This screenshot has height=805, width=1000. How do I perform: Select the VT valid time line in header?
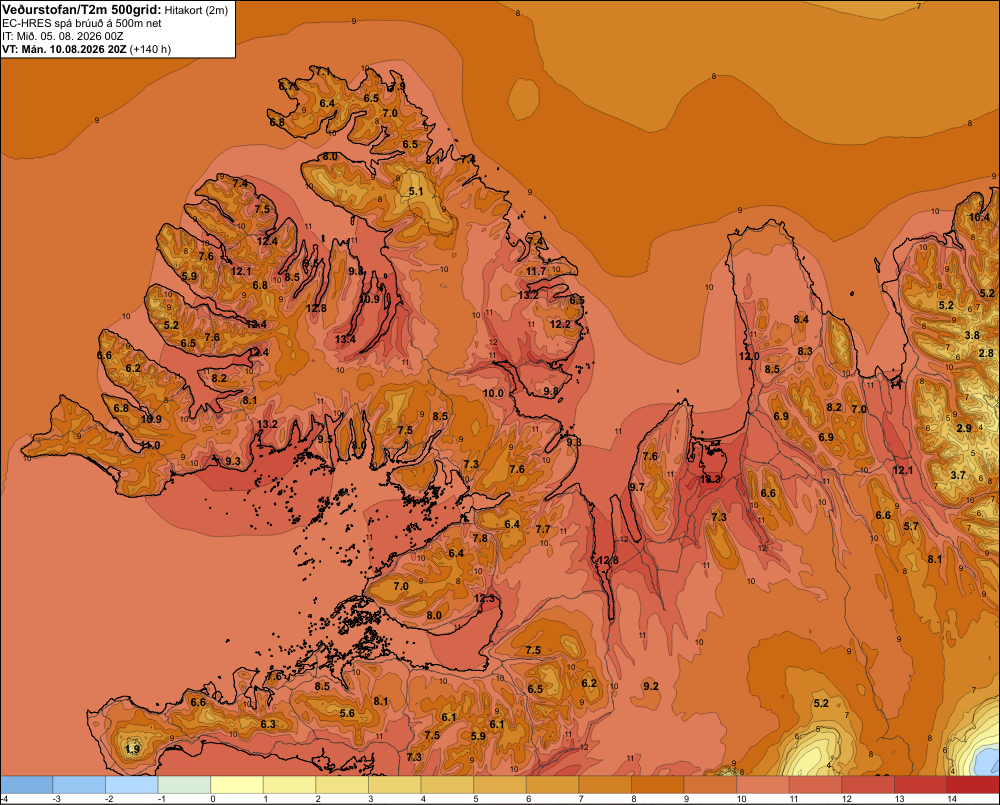[86, 49]
